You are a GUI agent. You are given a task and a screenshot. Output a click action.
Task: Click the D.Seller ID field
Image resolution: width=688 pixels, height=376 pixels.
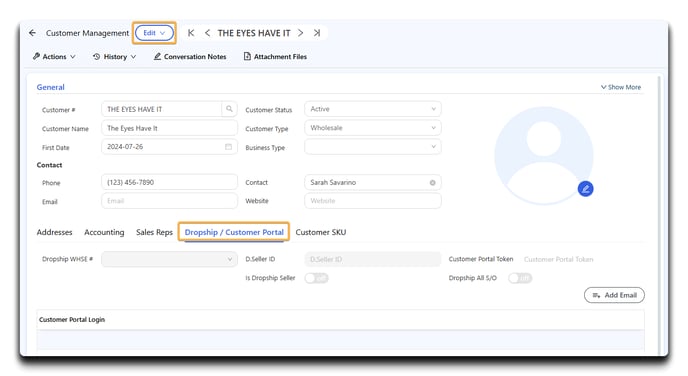click(x=373, y=259)
